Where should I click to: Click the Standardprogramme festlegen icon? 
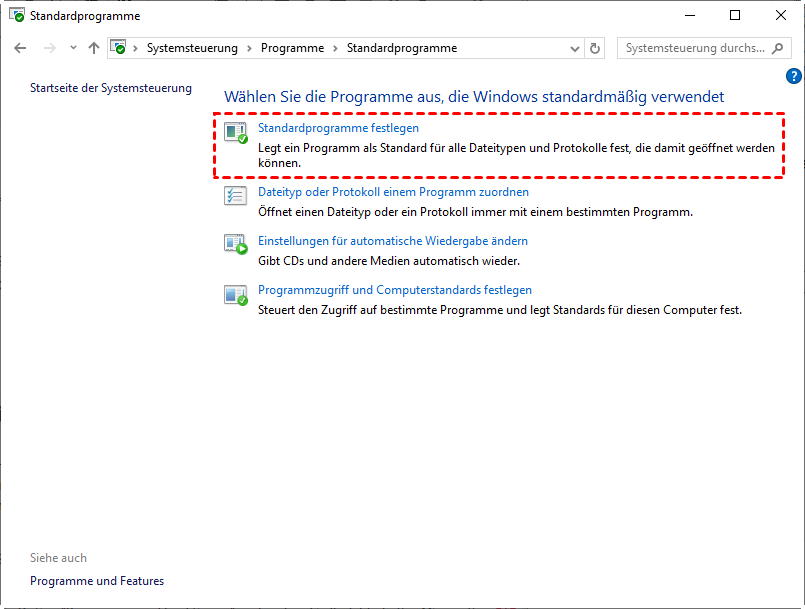point(236,132)
